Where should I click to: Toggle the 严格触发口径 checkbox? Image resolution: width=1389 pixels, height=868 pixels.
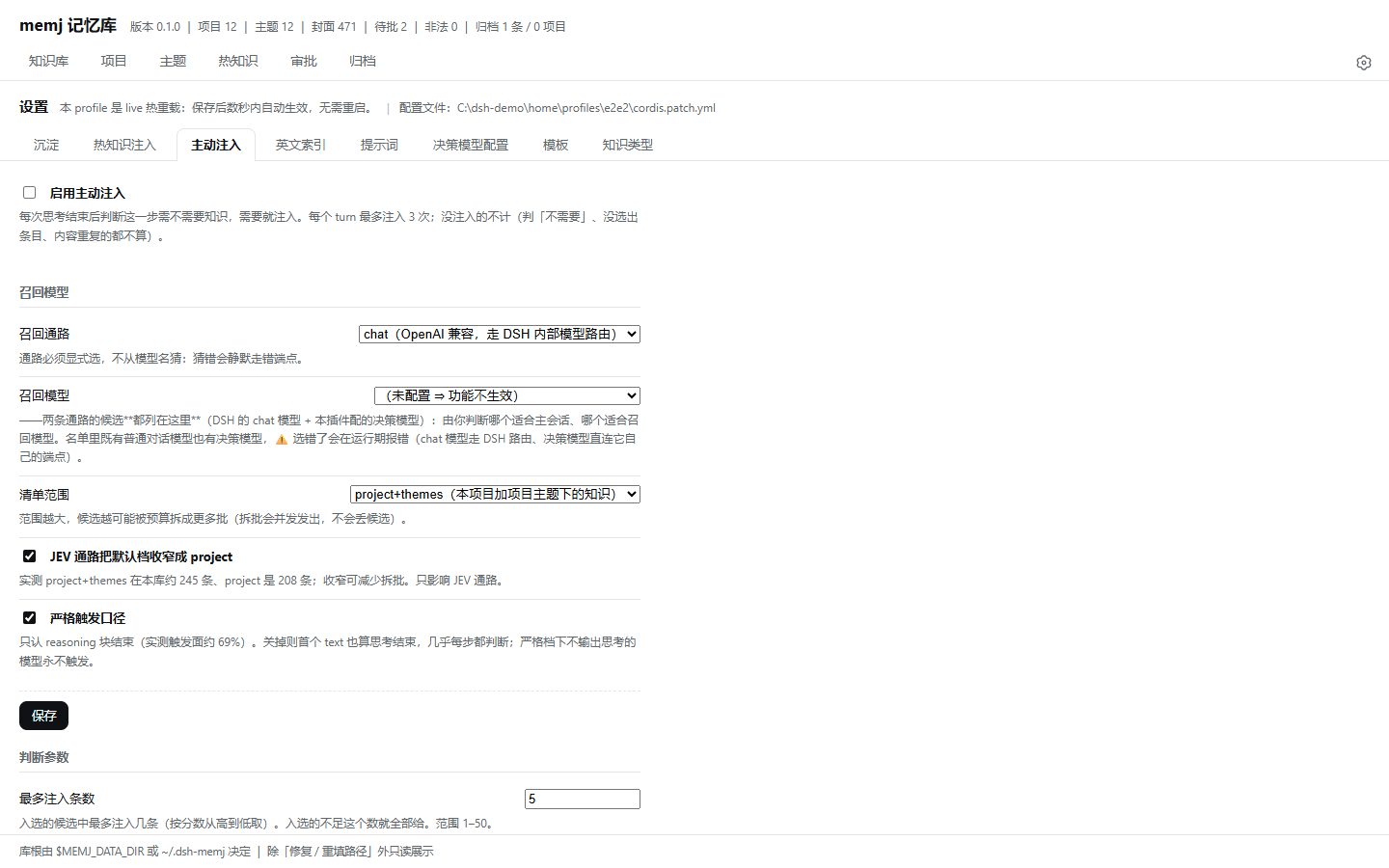tap(30, 618)
